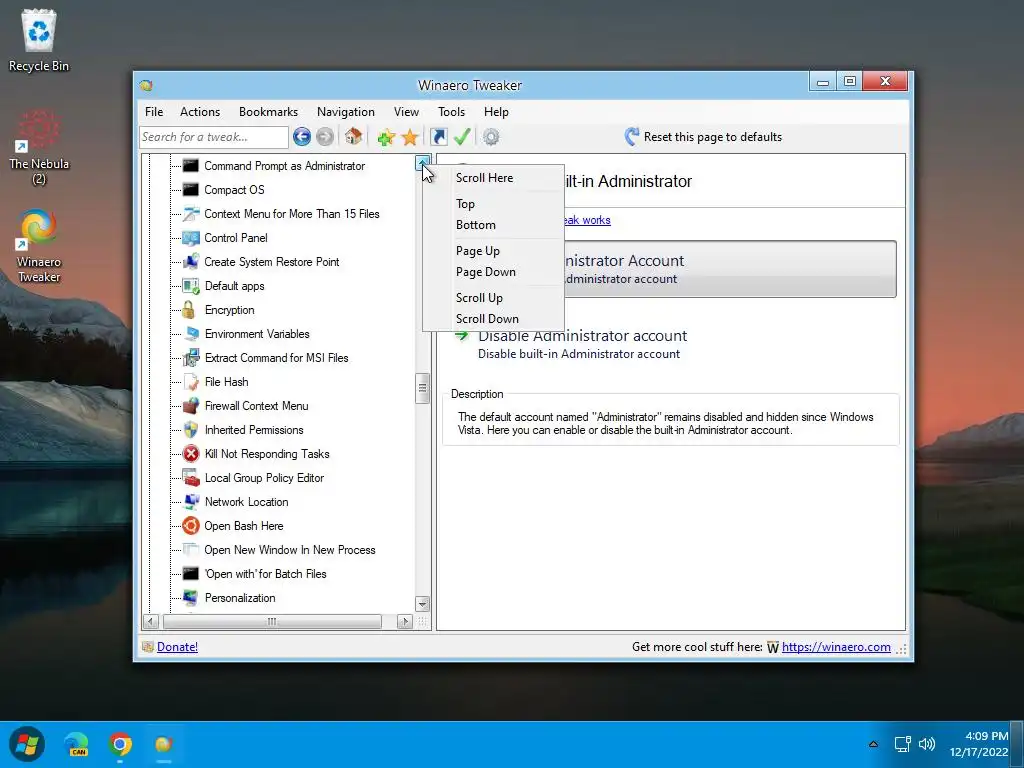Image resolution: width=1024 pixels, height=768 pixels.
Task: Choose Page Up in context menu
Action: click(x=494, y=251)
